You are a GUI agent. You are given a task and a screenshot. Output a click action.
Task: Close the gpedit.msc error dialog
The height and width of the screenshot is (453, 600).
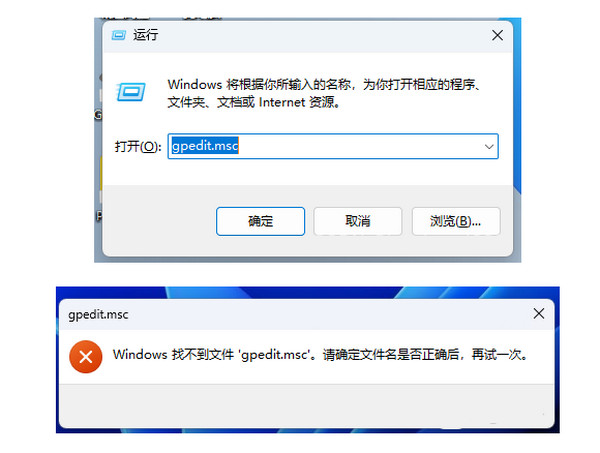pos(539,314)
